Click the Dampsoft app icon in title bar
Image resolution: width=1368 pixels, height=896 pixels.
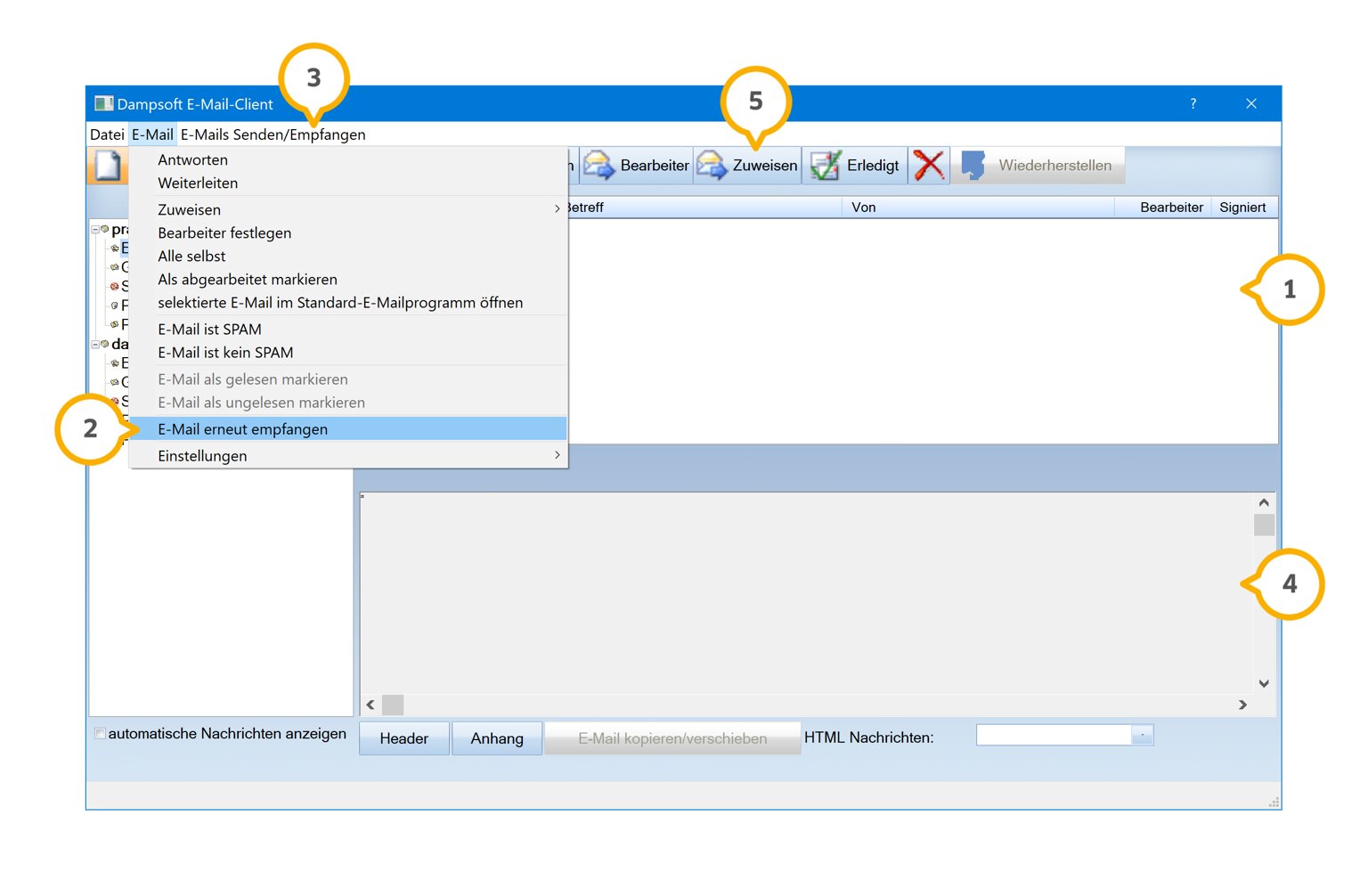click(104, 103)
